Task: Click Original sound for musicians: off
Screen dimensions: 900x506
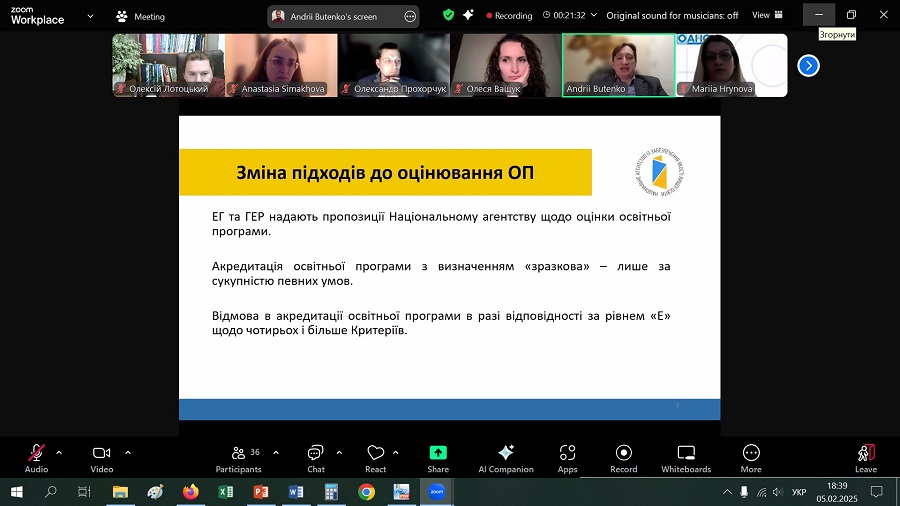Action: click(672, 16)
